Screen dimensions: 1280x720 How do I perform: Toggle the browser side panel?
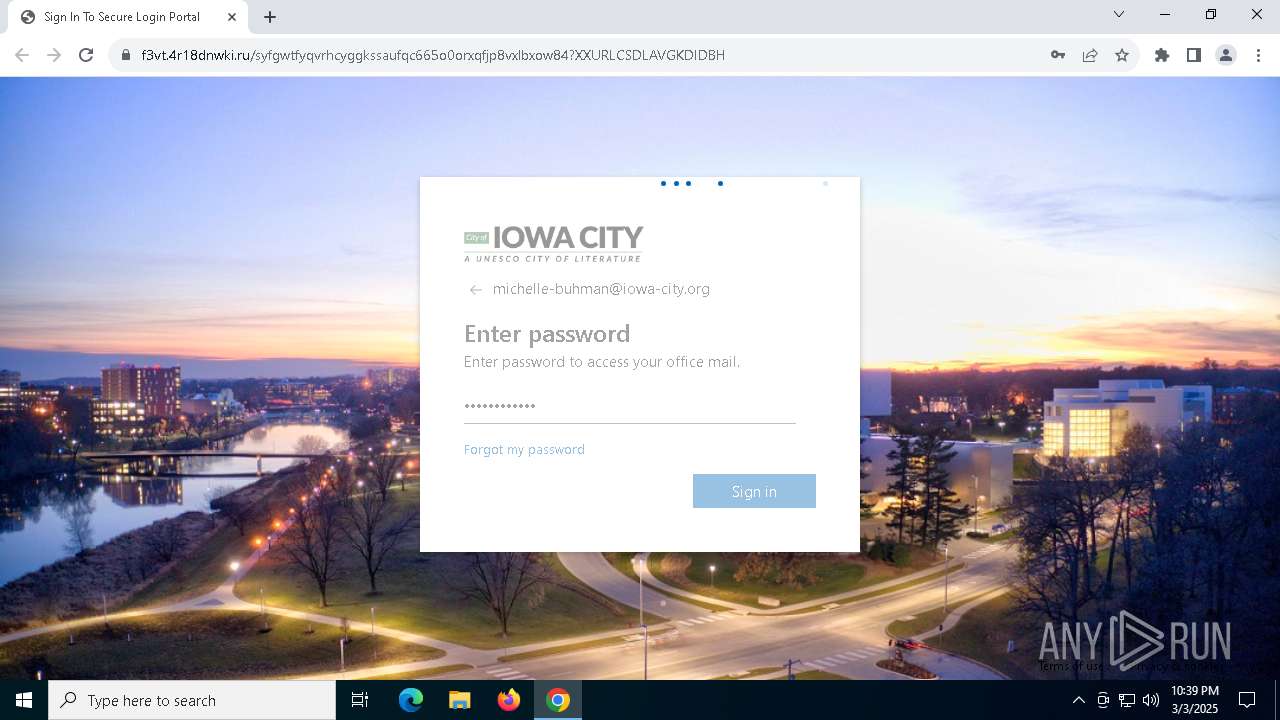[x=1194, y=55]
